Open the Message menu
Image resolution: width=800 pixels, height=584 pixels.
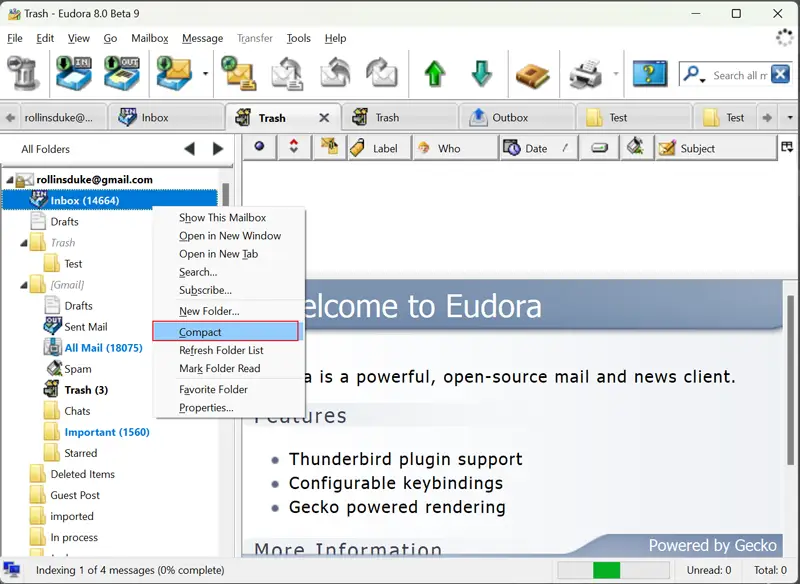point(203,38)
